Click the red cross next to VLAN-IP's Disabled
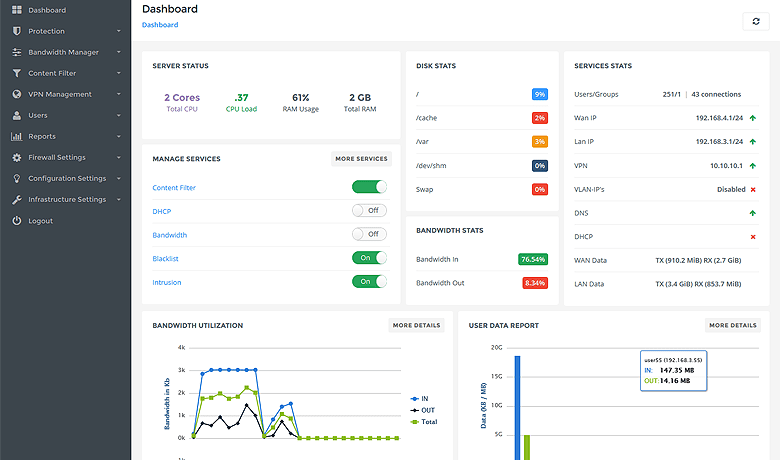 point(753,189)
